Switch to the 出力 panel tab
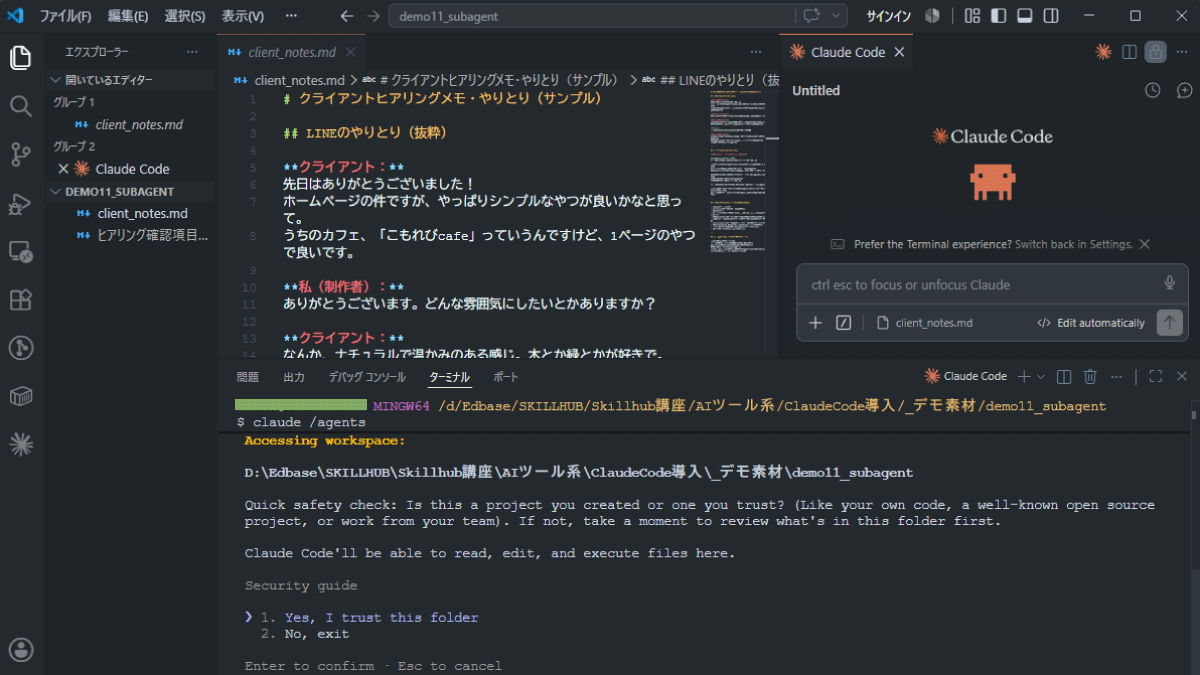Image resolution: width=1200 pixels, height=675 pixels. (x=294, y=377)
